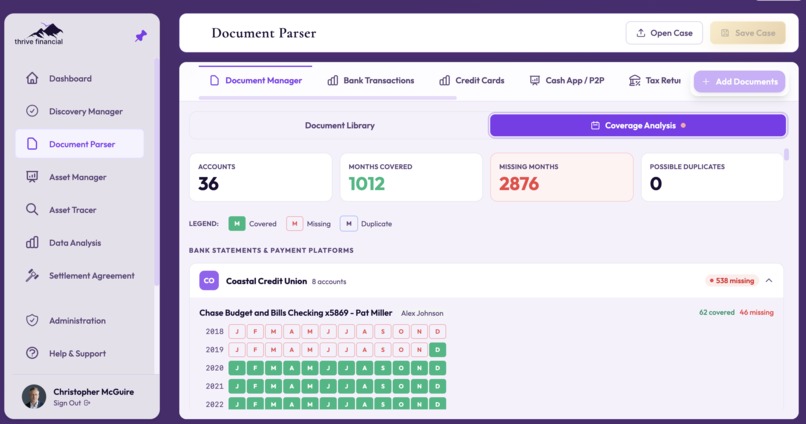The image size is (806, 424).
Task: Click the Help & Support question icon
Action: tap(32, 353)
